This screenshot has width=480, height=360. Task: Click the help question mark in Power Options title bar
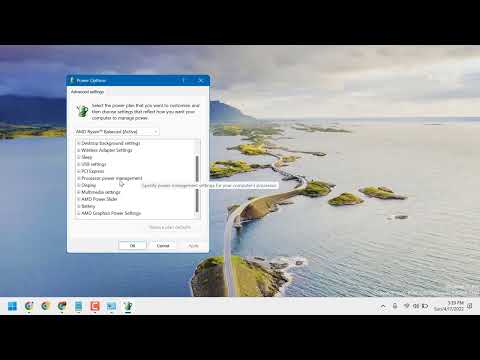(183, 80)
